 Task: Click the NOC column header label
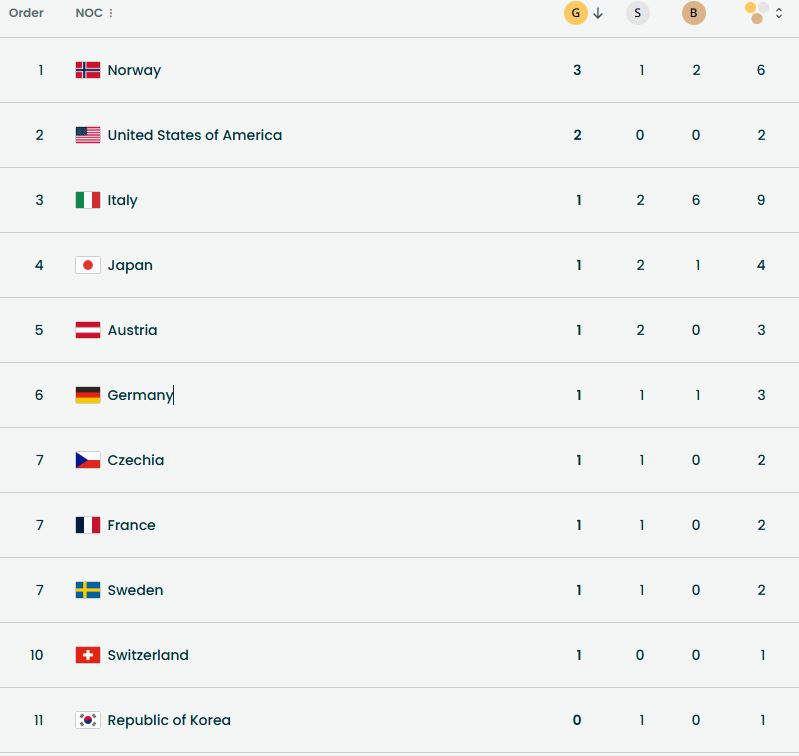pyautogui.click(x=89, y=13)
